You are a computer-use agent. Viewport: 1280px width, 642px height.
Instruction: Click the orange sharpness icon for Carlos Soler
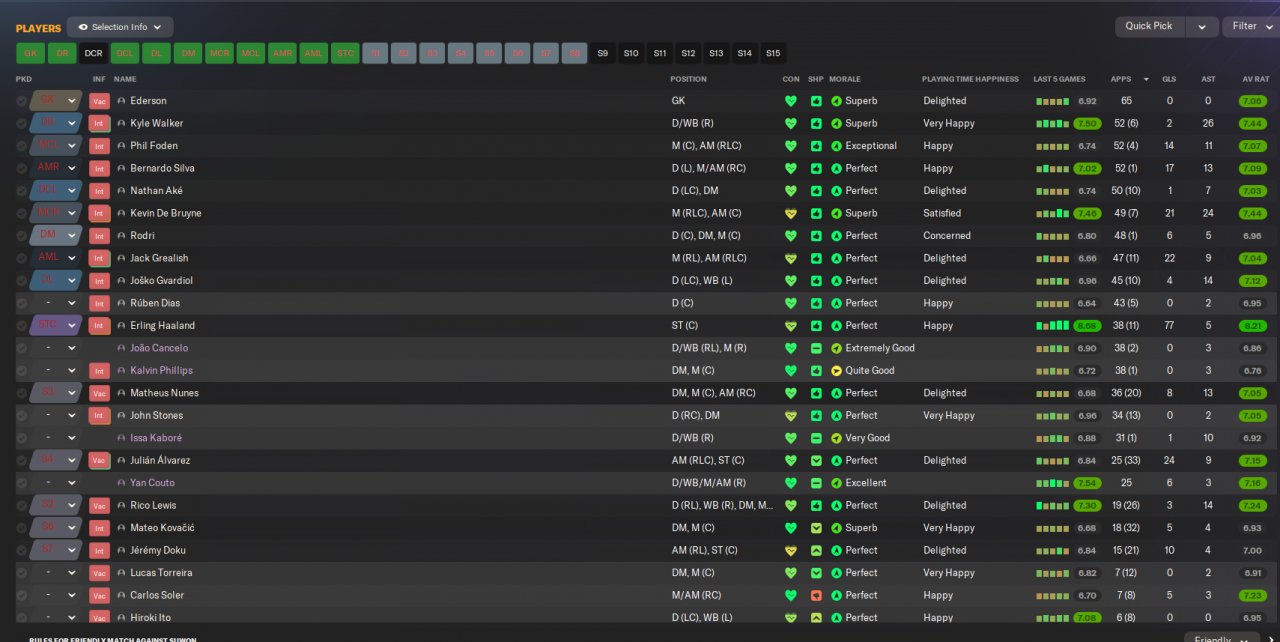point(816,596)
